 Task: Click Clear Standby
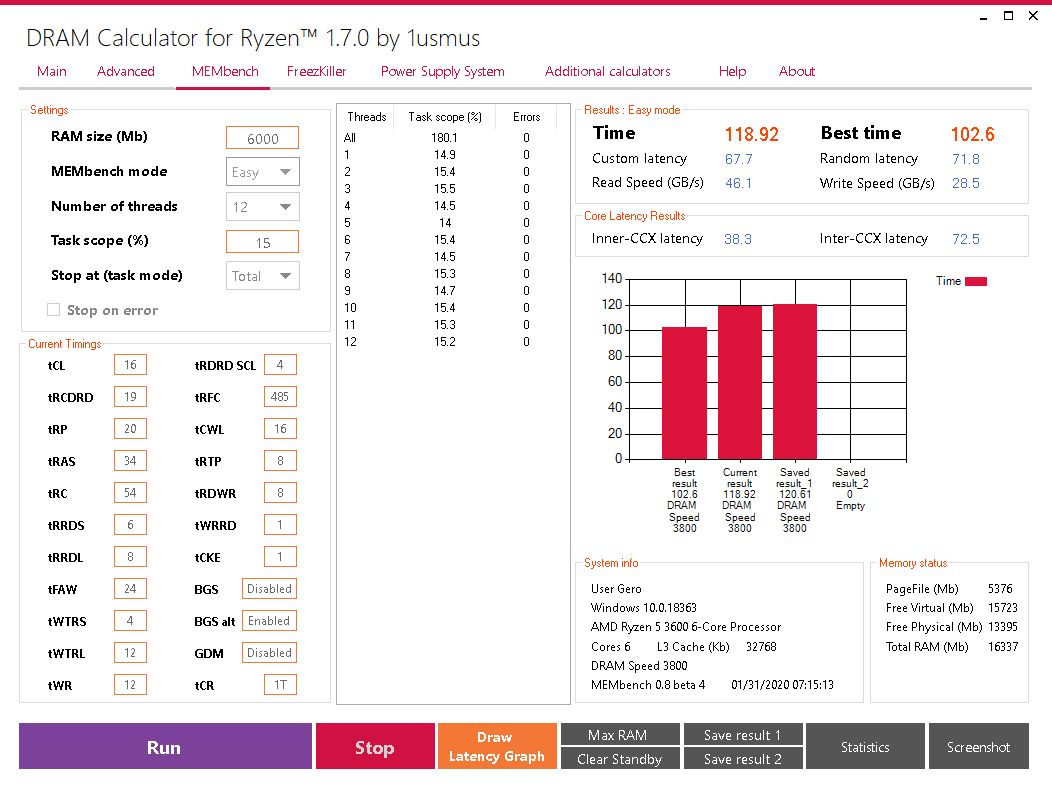click(x=620, y=759)
